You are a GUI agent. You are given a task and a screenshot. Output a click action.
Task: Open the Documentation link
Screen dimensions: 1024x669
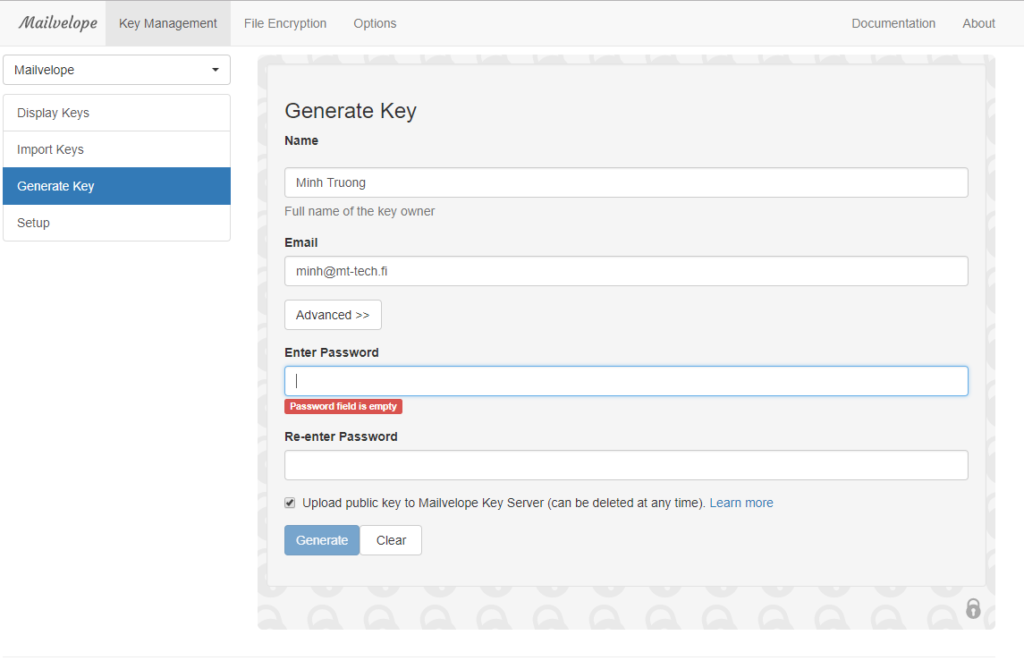click(893, 23)
